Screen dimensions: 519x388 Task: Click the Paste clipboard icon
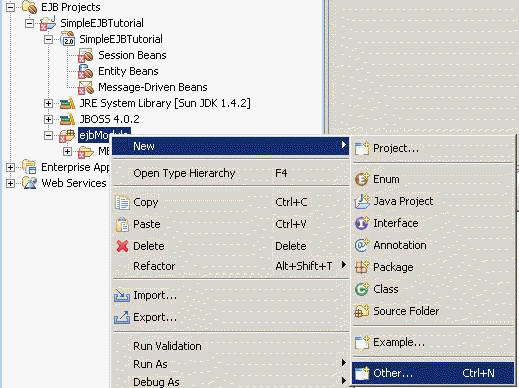(x=122, y=224)
